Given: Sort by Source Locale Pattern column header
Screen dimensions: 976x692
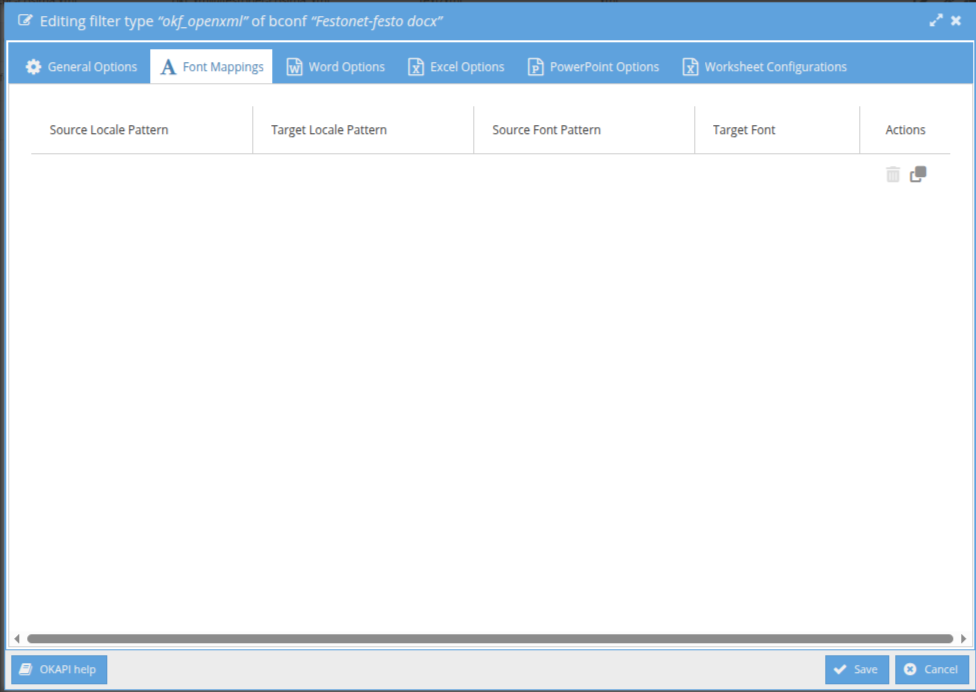Looking at the screenshot, I should click(x=109, y=130).
